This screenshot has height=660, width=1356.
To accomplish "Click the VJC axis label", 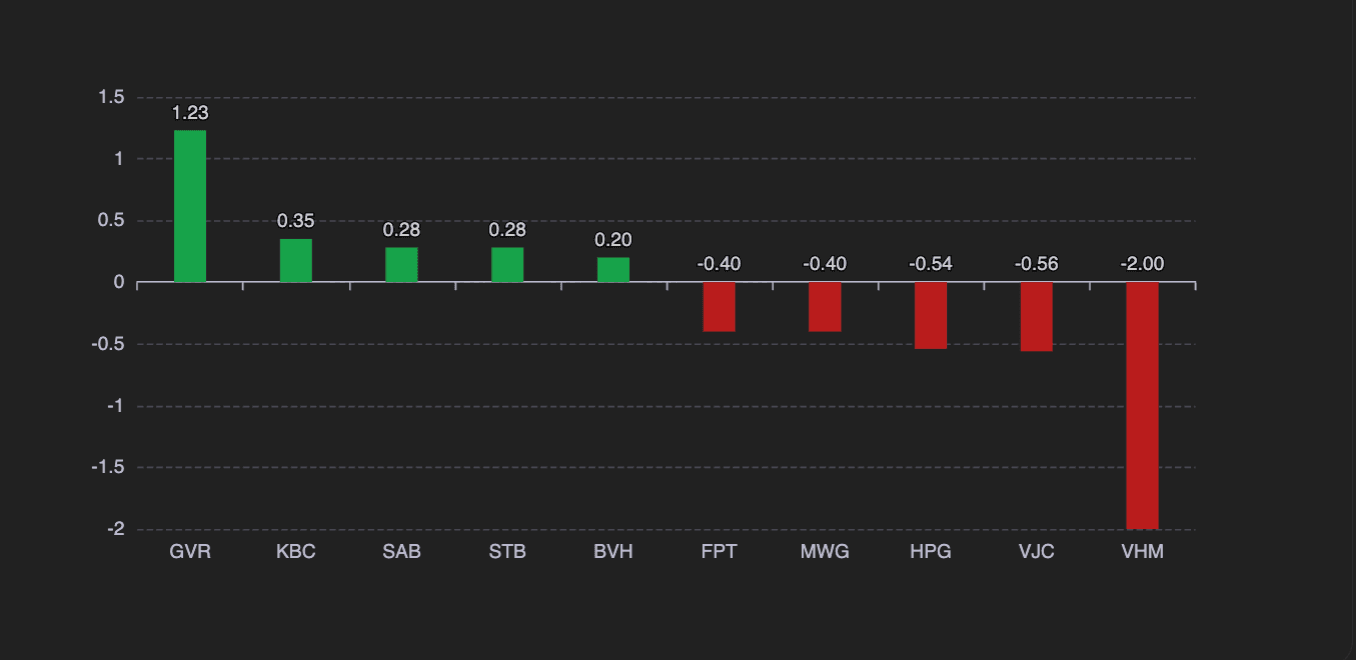I will tap(1037, 552).
